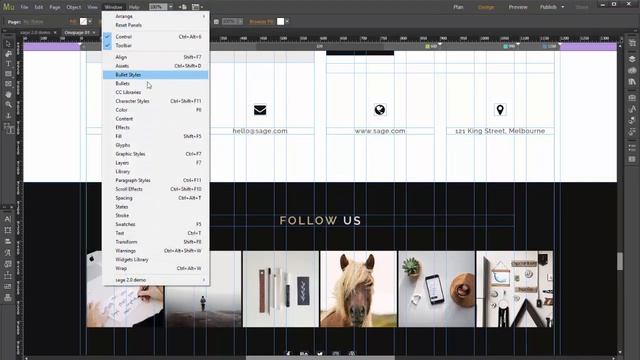
Task: Click the view options icon in top bar
Action: [196, 7]
